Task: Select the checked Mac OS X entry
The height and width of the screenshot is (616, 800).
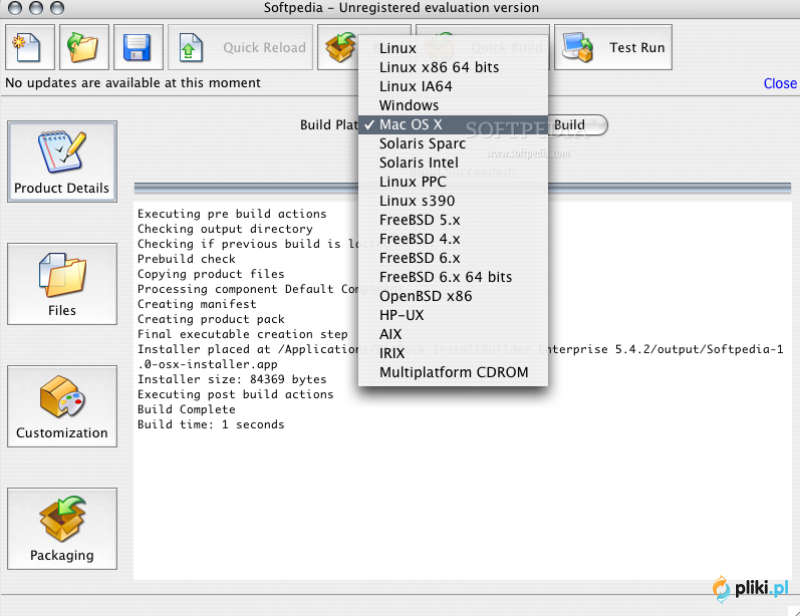Action: tap(453, 125)
